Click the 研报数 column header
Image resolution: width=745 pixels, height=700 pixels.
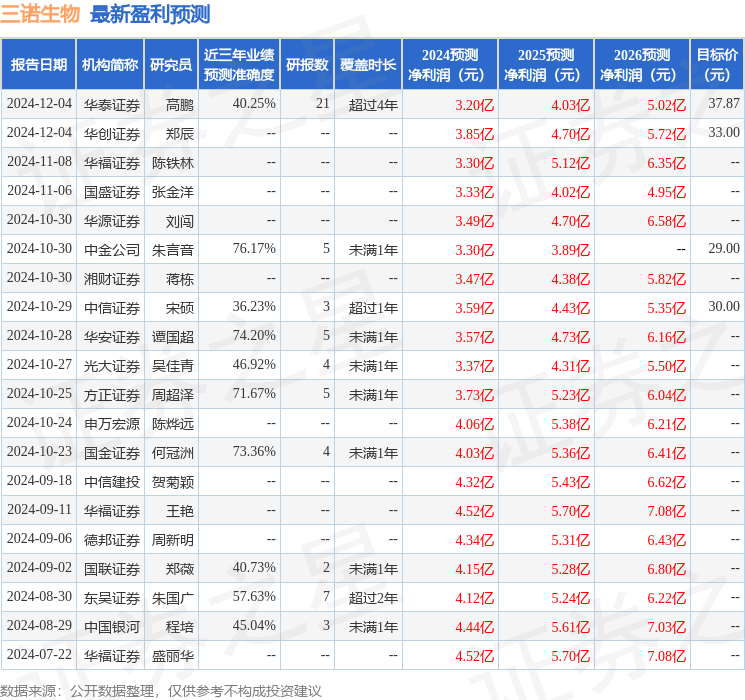tap(307, 64)
